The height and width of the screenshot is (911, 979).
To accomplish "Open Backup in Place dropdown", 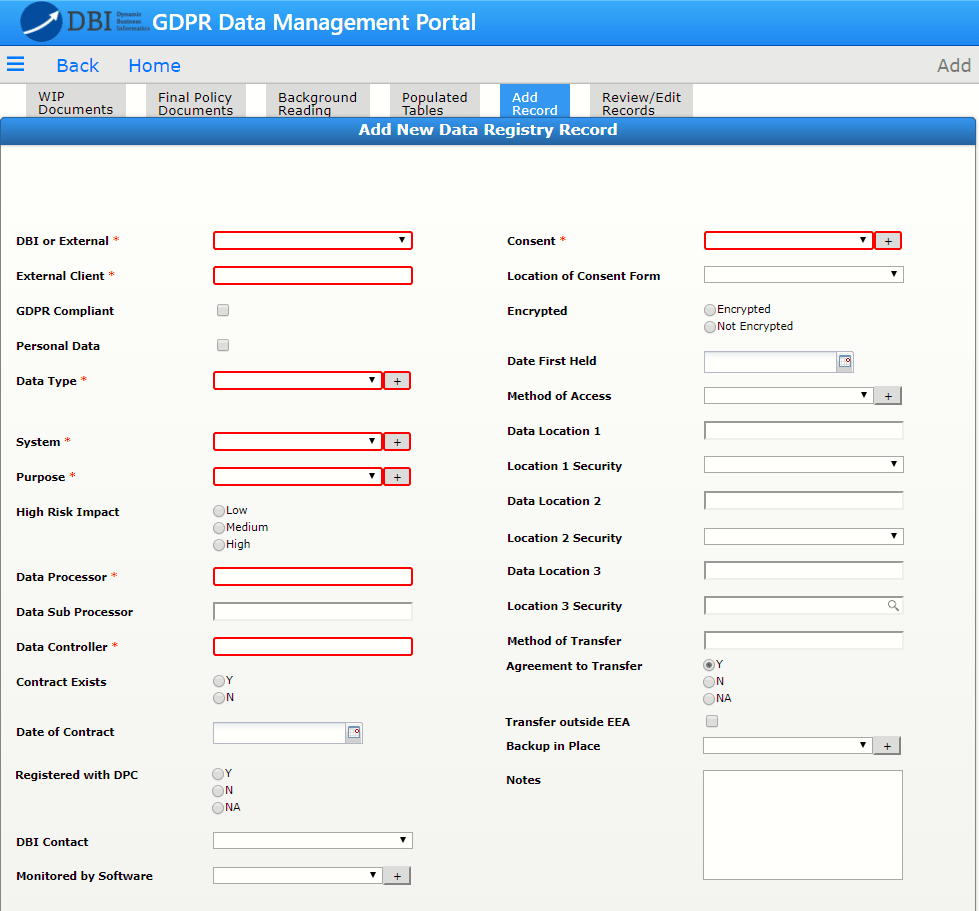I will click(788, 745).
